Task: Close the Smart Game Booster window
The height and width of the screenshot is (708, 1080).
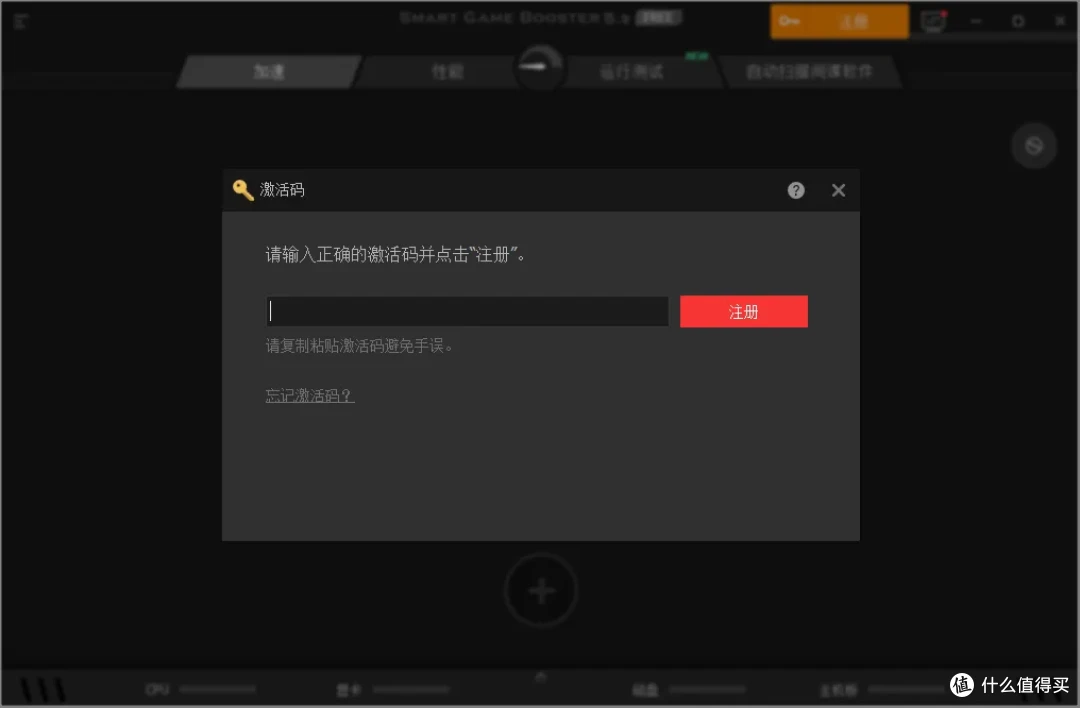Action: (1060, 21)
